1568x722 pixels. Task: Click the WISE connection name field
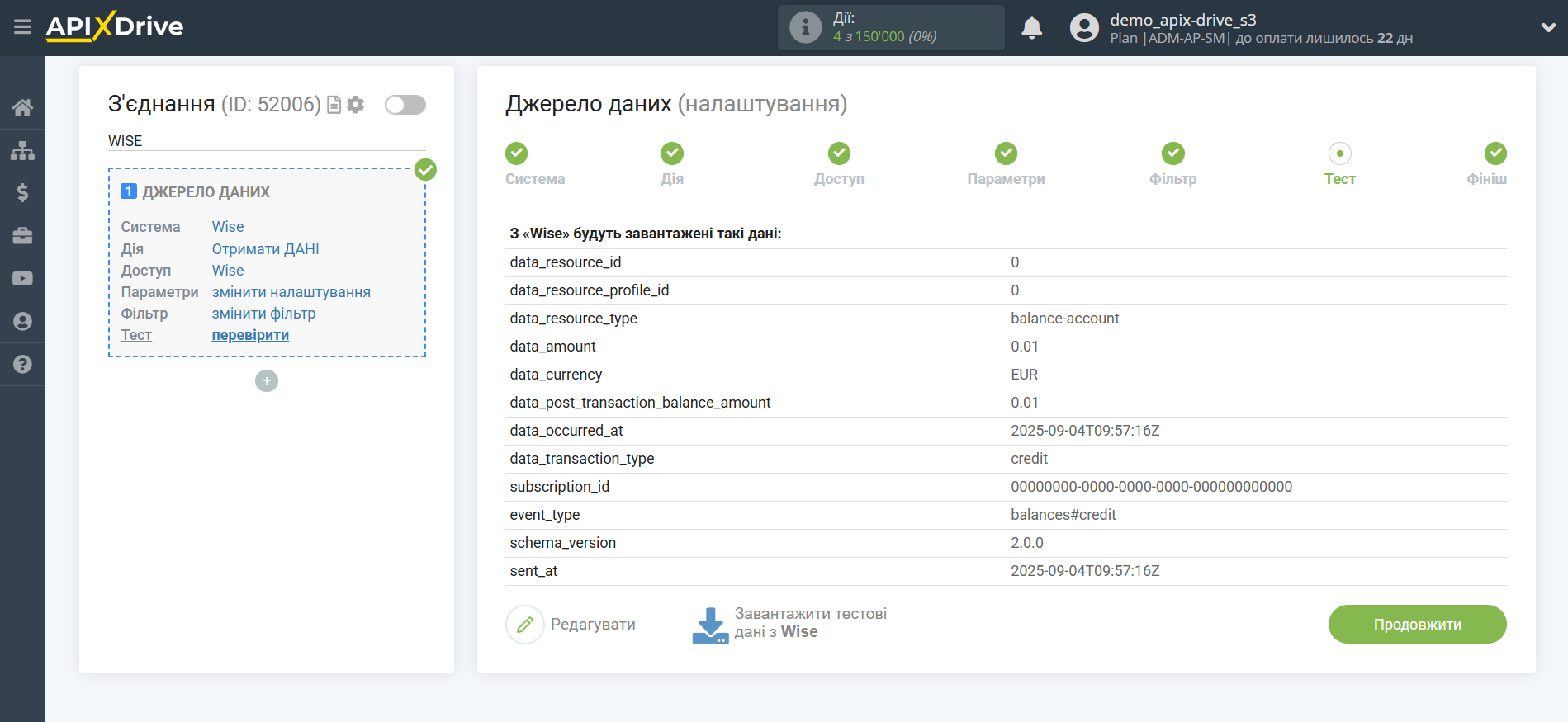pyautogui.click(x=267, y=141)
